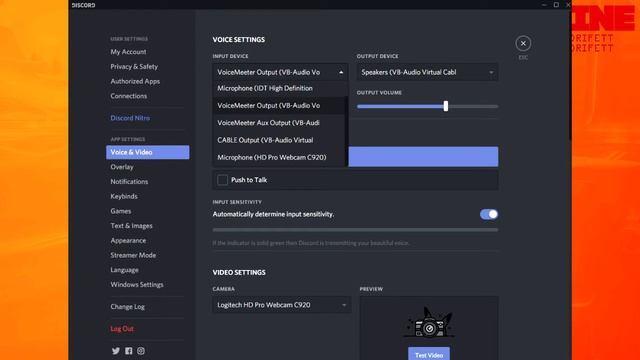The width and height of the screenshot is (640, 360).
Task: Click the settings page scrollbar
Action: 570,75
